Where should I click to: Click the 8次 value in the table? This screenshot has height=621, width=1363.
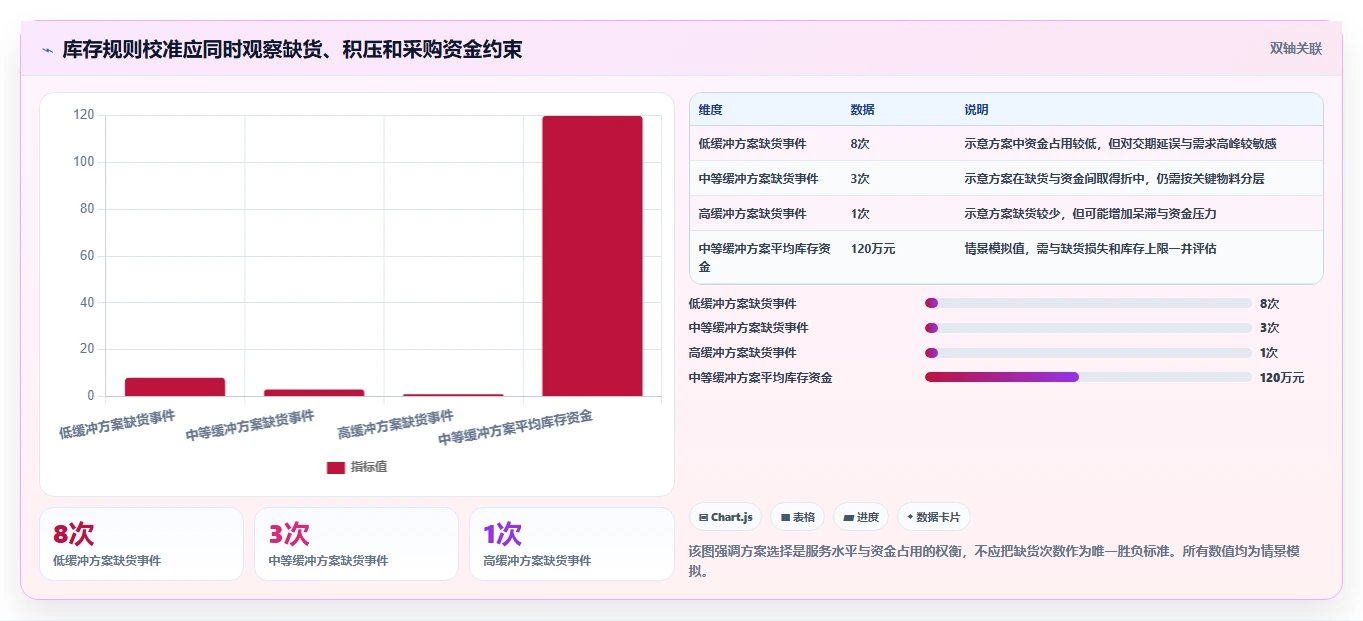click(x=859, y=143)
